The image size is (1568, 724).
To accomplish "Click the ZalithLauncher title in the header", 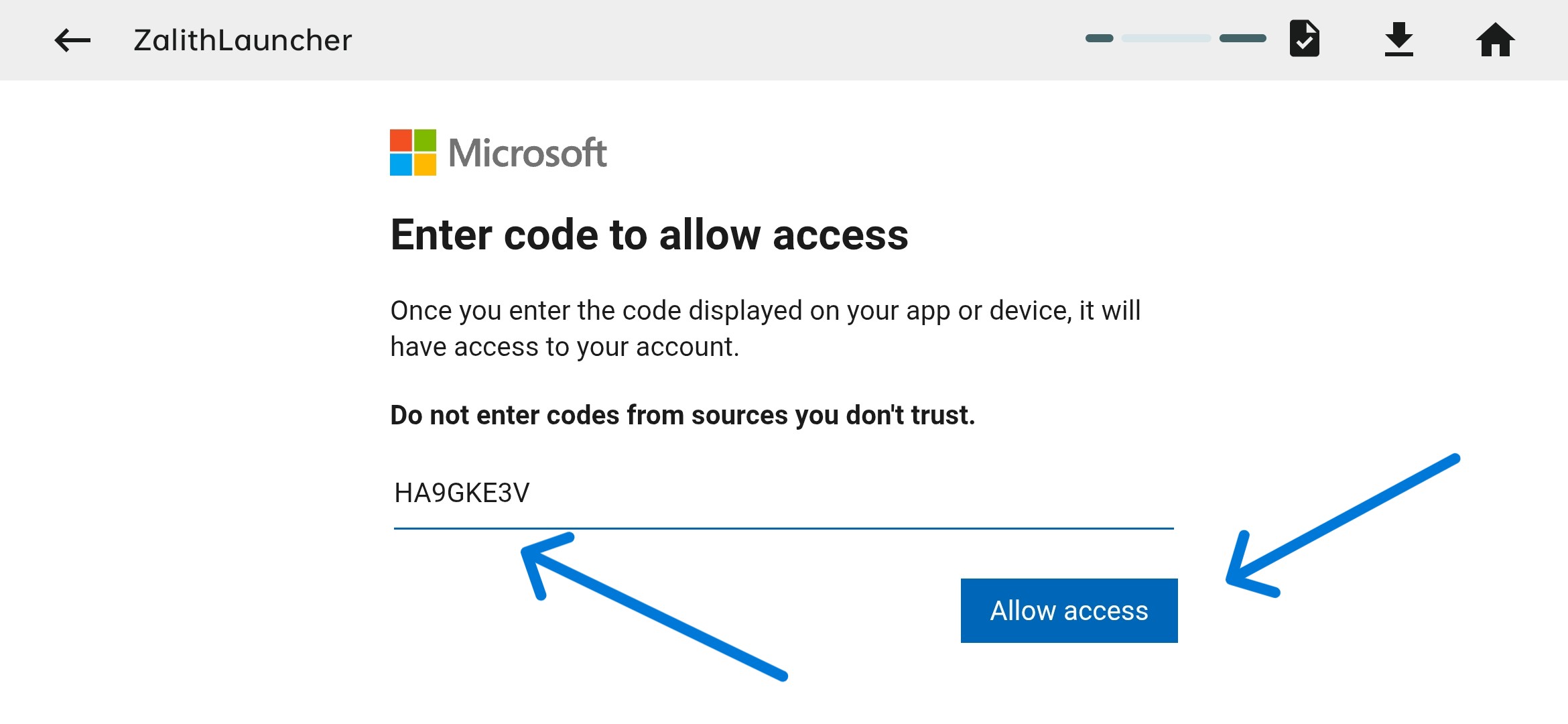I will pyautogui.click(x=241, y=40).
